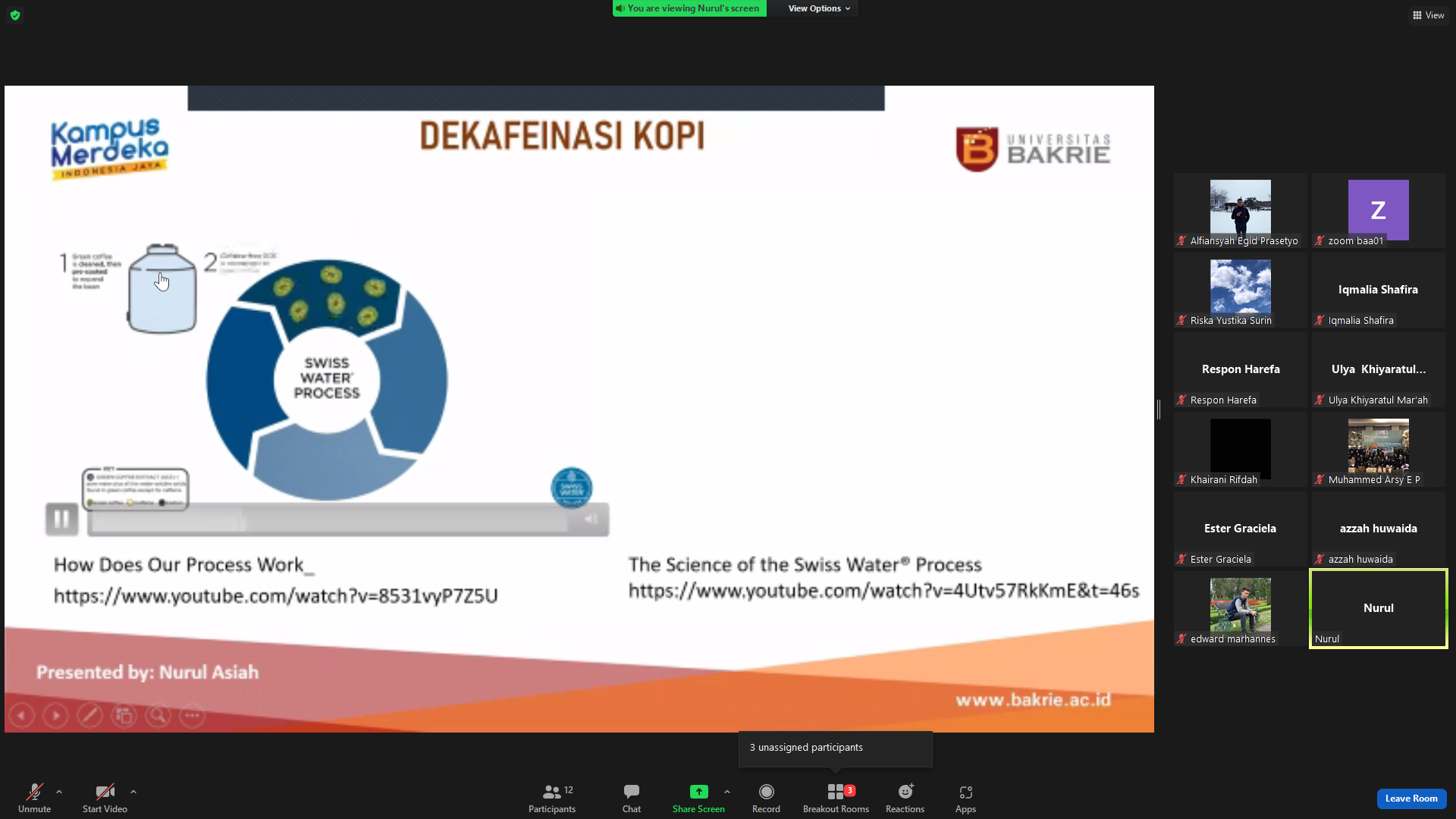
Task: Click muted mic icon beside Iqmalia Shafira label
Action: (x=1319, y=321)
